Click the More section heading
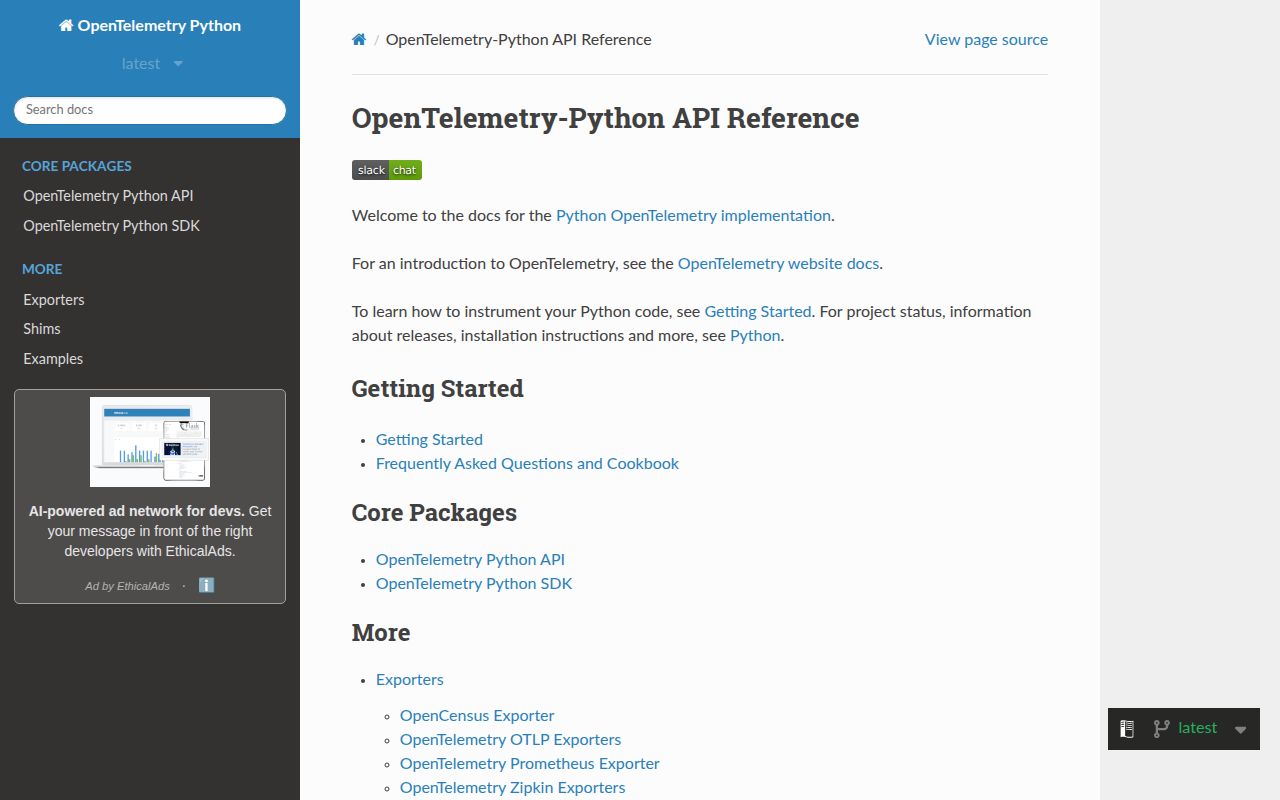Image resolution: width=1280 pixels, height=800 pixels. coord(381,633)
